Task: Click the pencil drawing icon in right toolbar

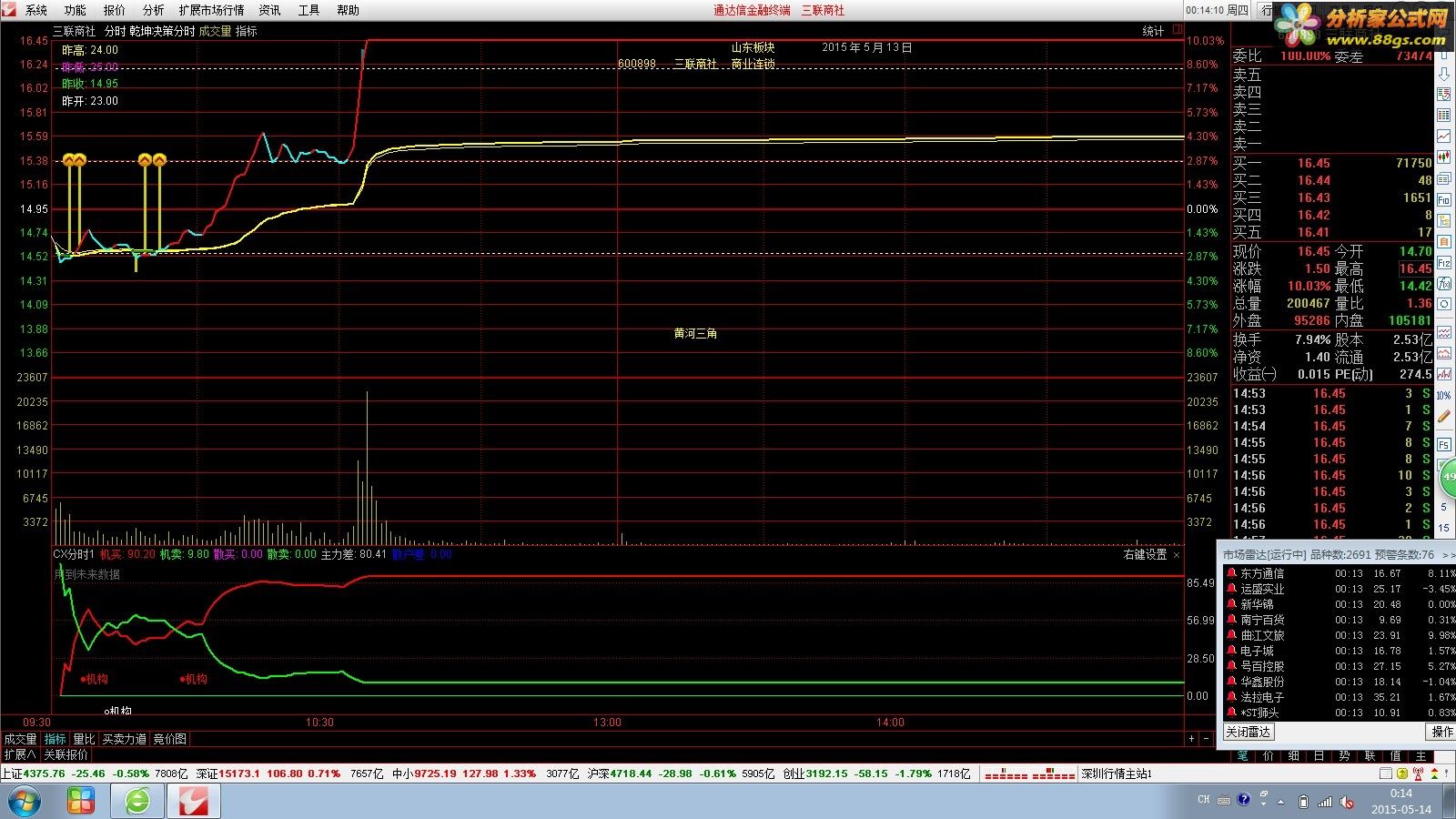Action: [1444, 417]
